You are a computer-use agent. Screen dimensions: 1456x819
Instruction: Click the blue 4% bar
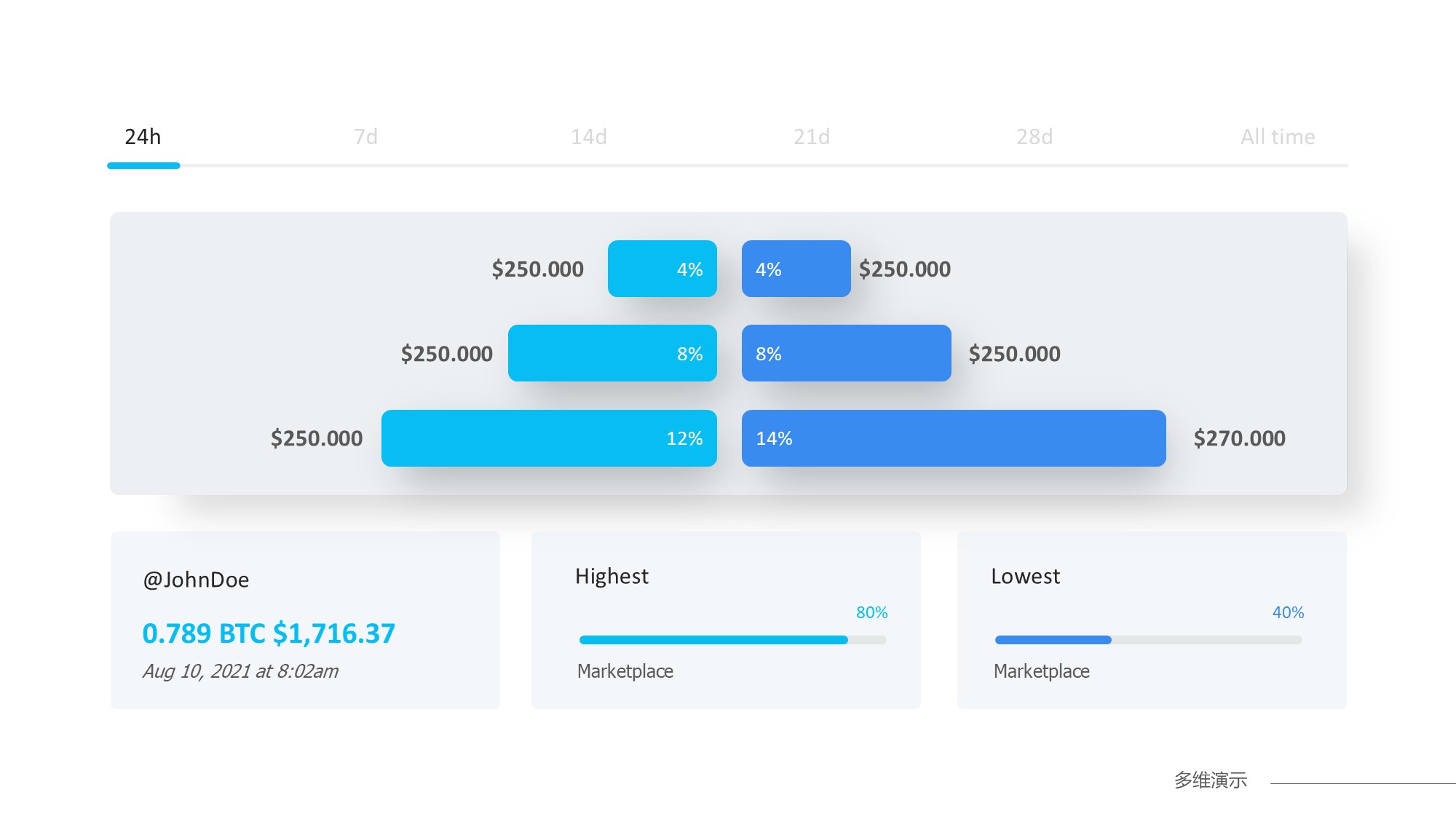(x=796, y=269)
